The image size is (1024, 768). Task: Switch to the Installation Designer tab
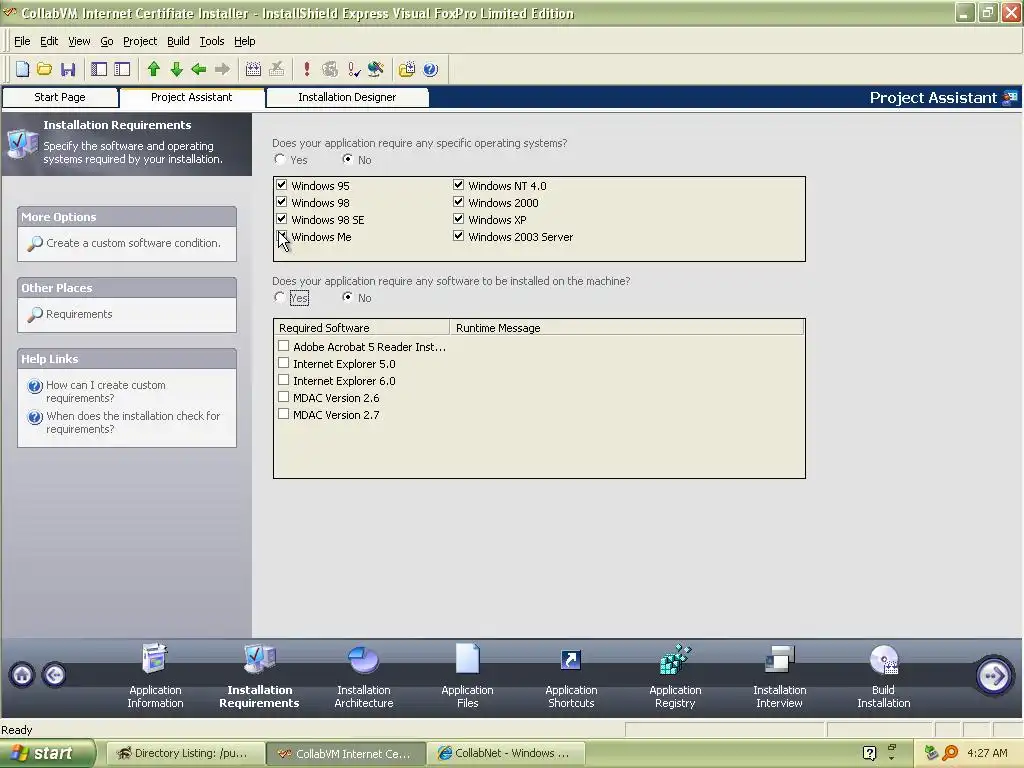click(x=347, y=97)
